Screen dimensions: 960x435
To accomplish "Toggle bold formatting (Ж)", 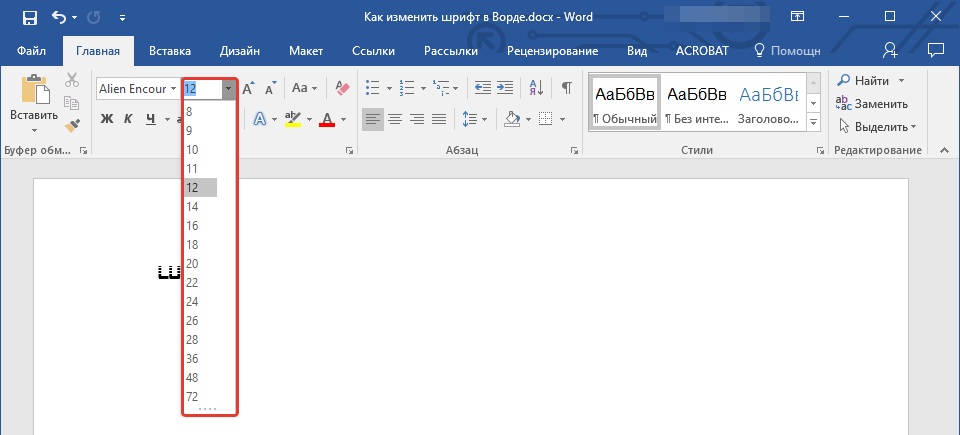I will tap(106, 119).
